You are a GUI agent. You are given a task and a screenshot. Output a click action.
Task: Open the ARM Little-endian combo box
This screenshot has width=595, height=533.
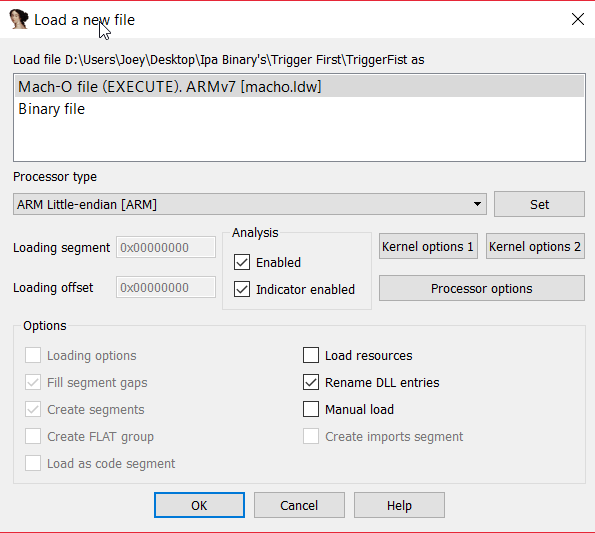250,204
